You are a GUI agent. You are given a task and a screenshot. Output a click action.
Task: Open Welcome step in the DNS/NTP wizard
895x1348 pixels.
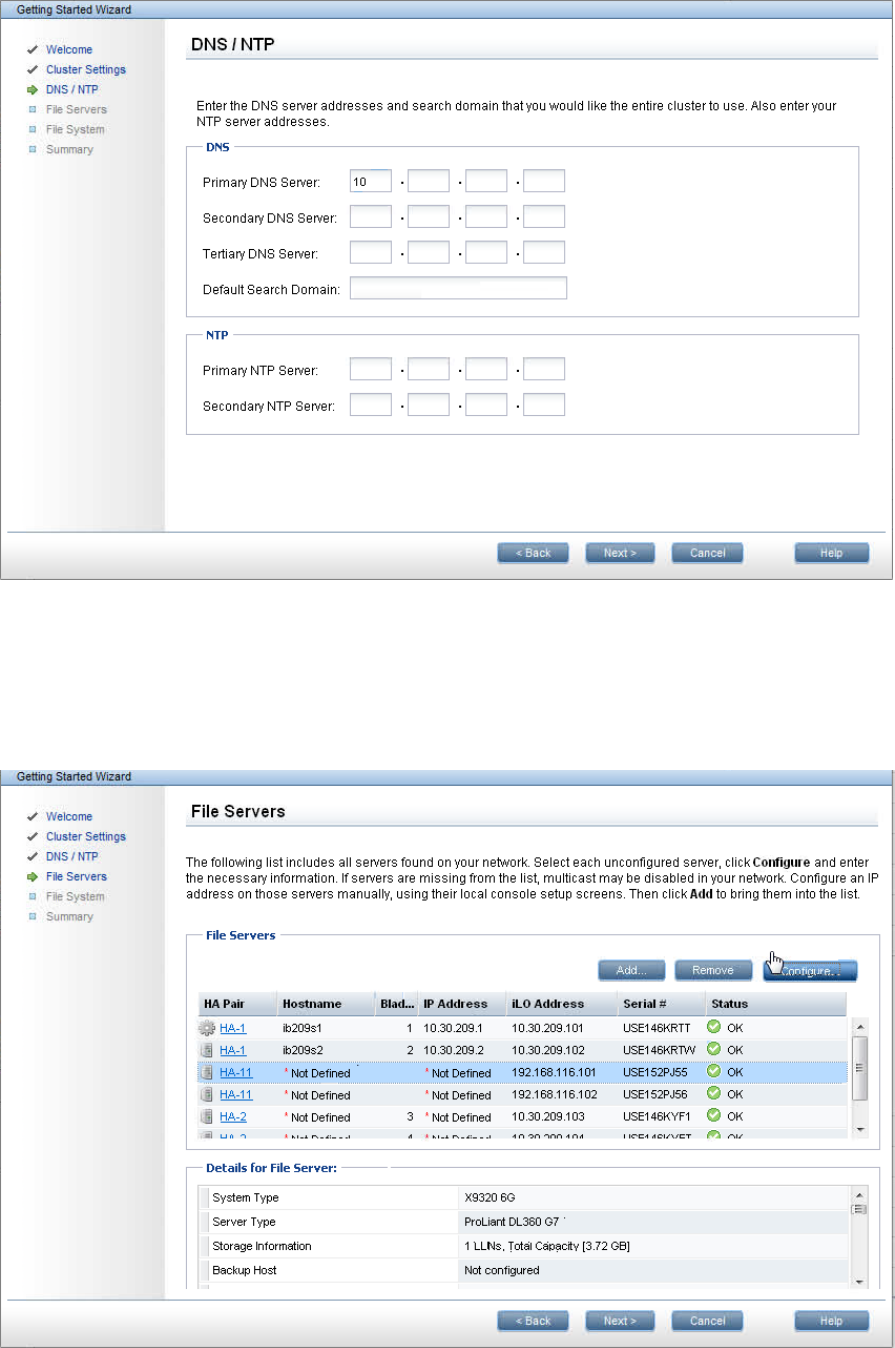[x=69, y=49]
